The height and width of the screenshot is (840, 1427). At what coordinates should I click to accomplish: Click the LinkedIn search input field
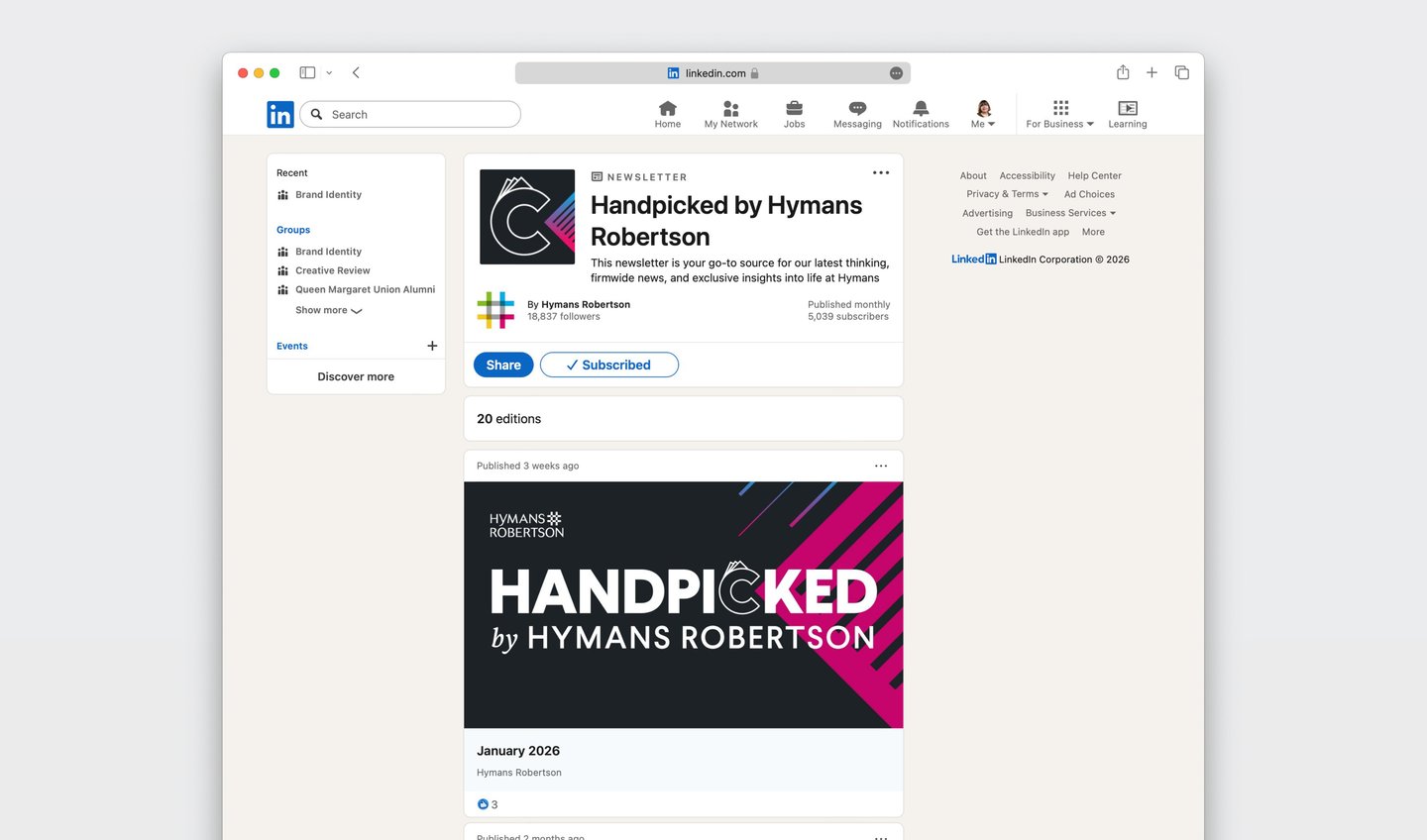pyautogui.click(x=410, y=114)
